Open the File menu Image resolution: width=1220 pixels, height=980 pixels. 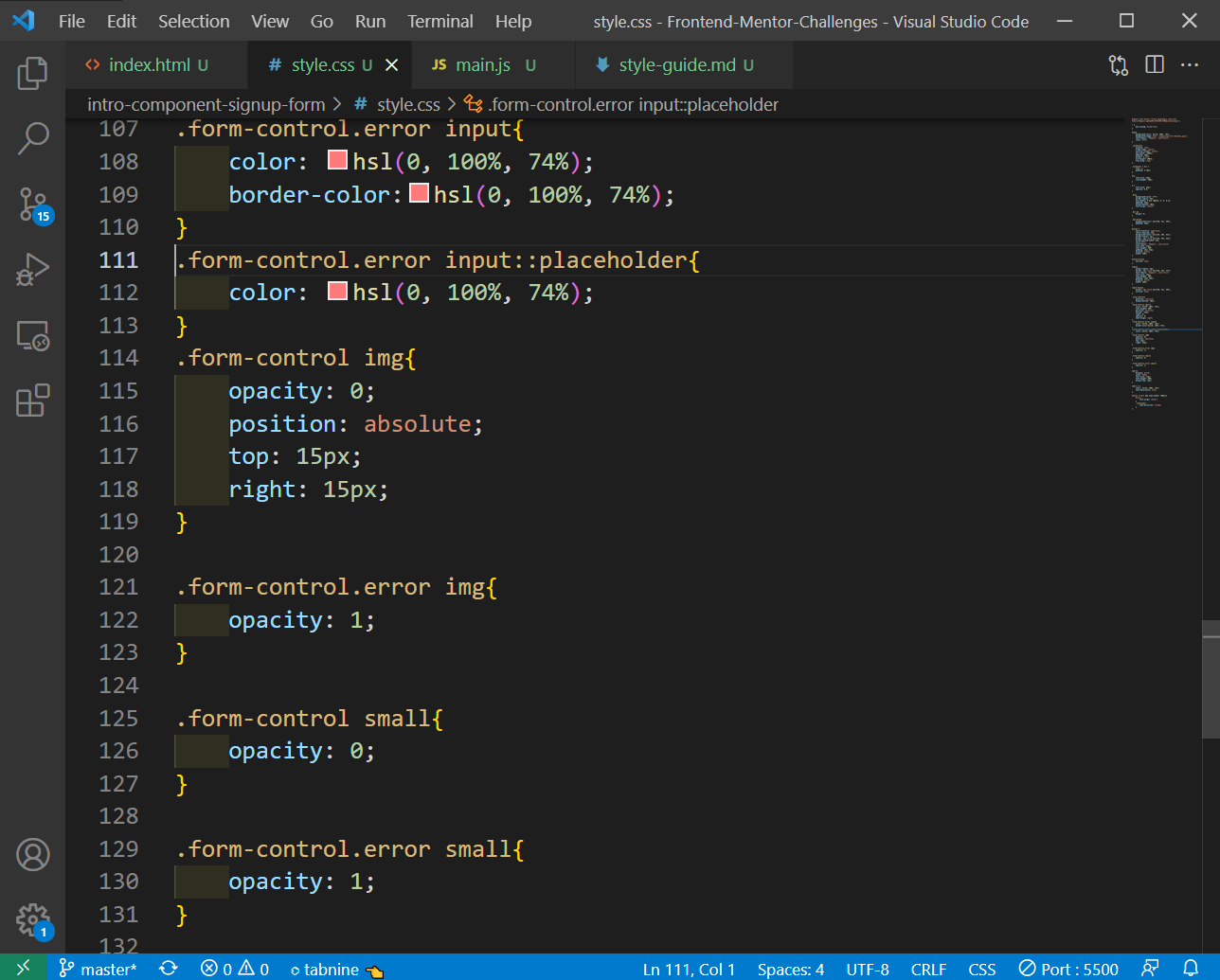coord(72,21)
